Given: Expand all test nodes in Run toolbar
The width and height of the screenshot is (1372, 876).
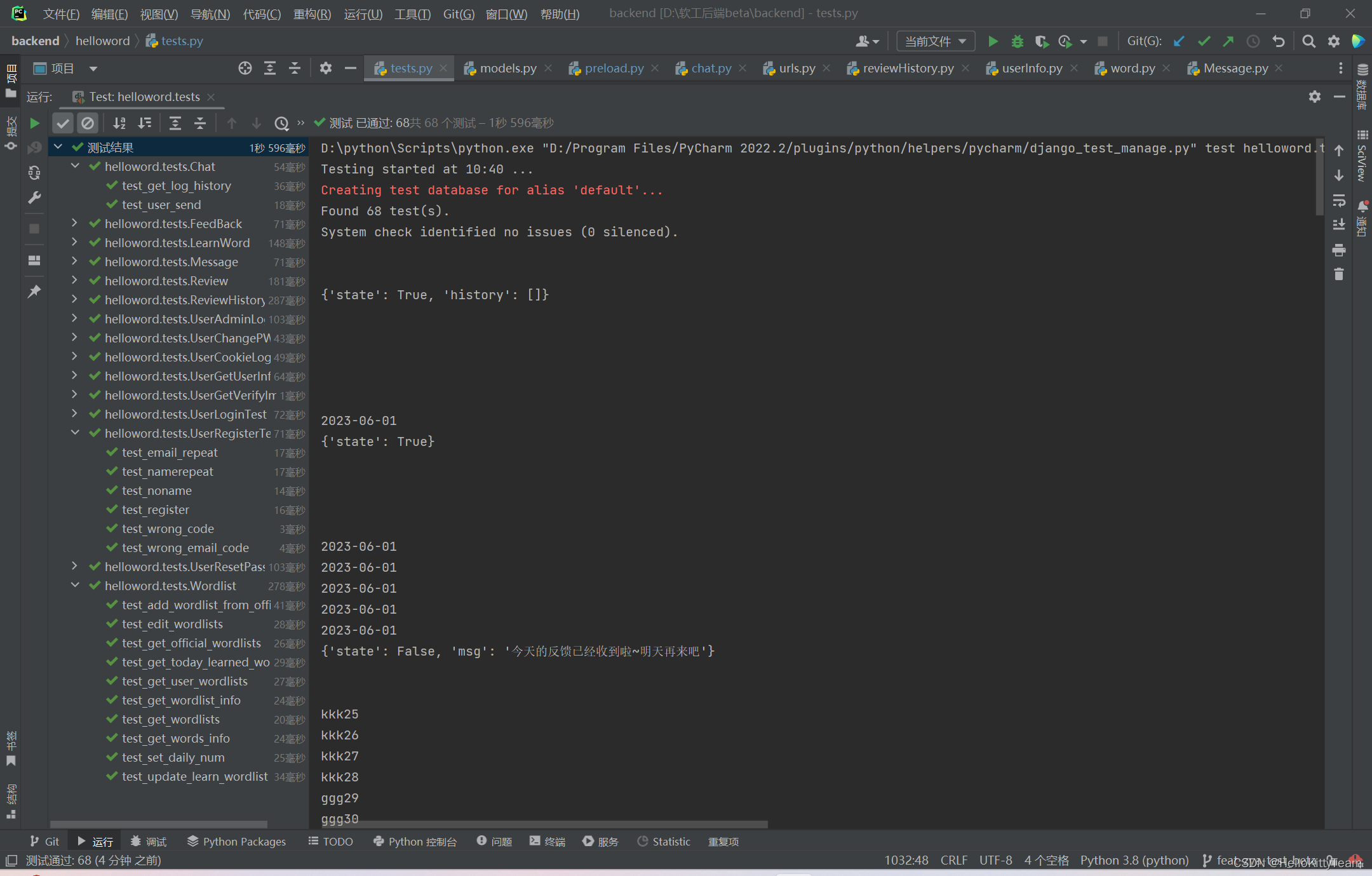Looking at the screenshot, I should click(175, 123).
